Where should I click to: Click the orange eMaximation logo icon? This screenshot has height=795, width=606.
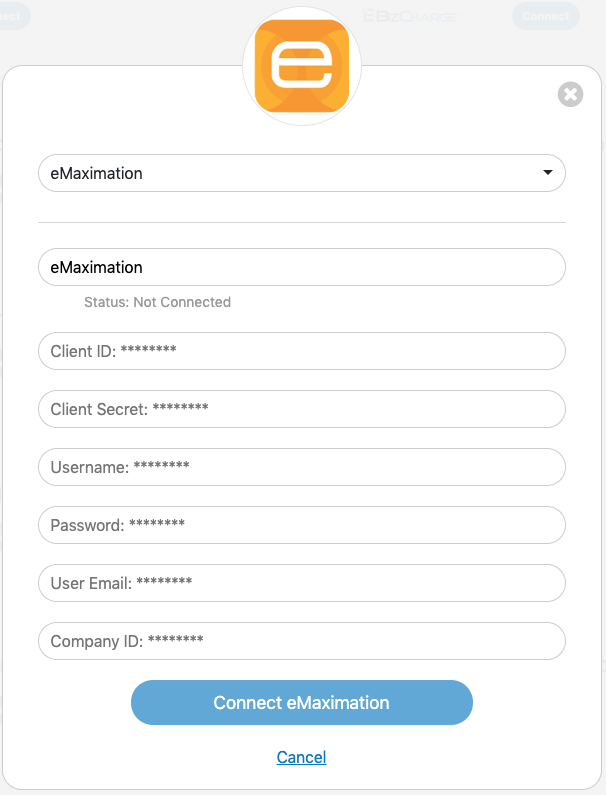[x=301, y=66]
